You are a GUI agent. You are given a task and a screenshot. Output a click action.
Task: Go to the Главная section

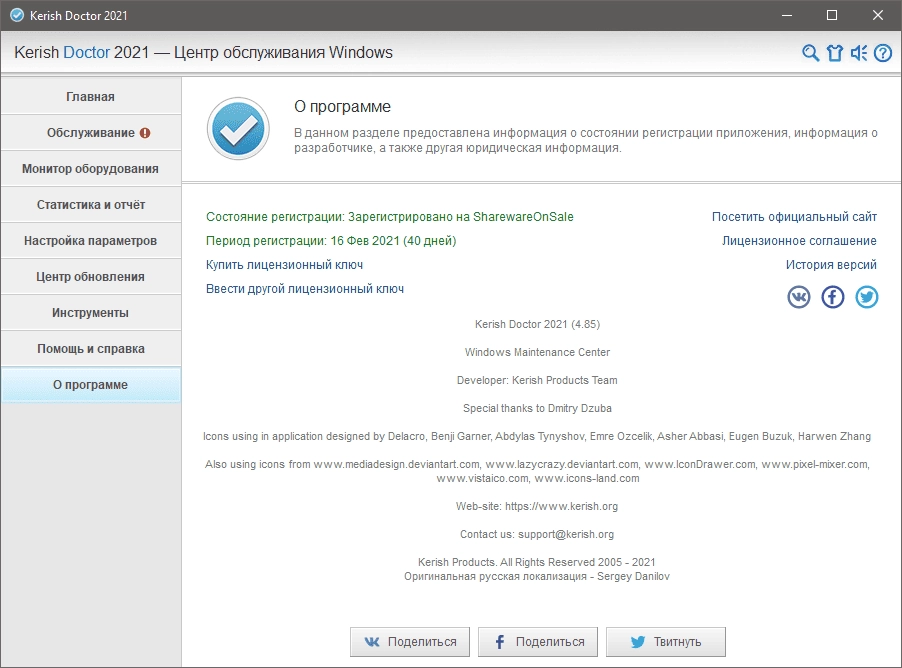pos(91,96)
